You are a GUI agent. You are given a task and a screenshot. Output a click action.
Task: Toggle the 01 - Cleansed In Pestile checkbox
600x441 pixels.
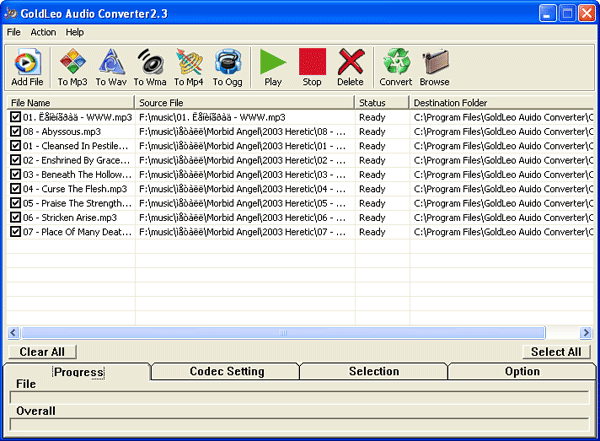click(x=15, y=145)
